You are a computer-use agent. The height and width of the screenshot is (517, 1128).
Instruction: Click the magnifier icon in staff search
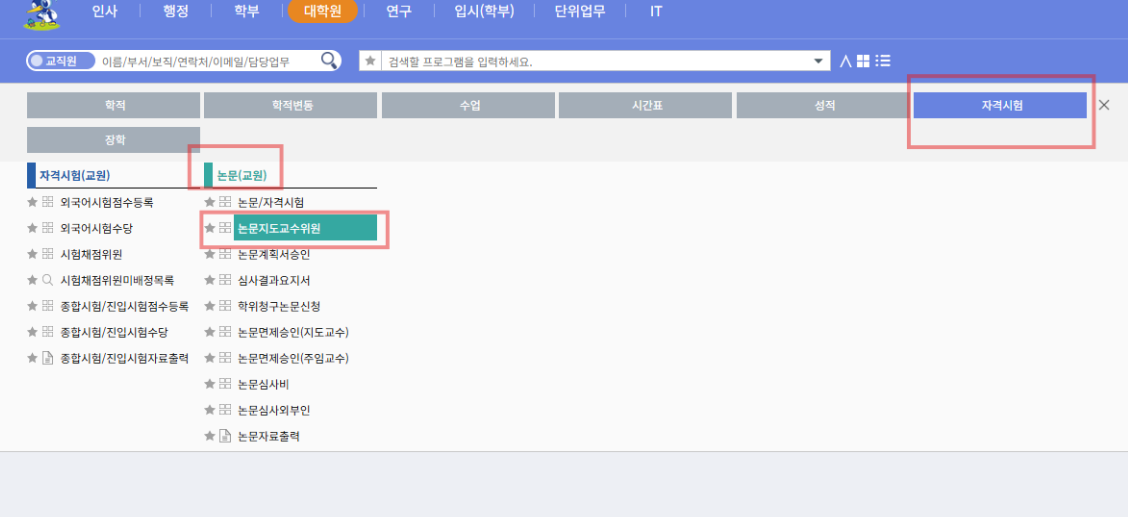330,61
